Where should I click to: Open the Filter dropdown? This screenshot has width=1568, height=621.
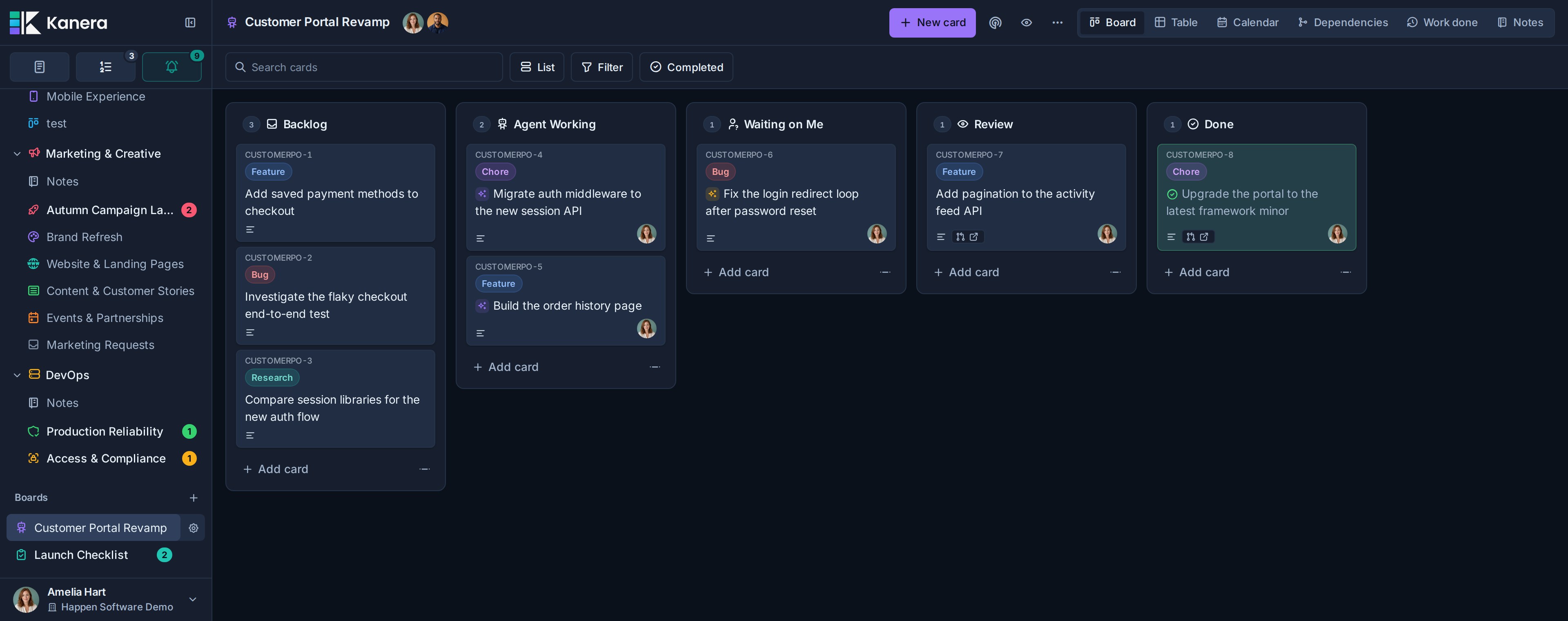pyautogui.click(x=601, y=67)
